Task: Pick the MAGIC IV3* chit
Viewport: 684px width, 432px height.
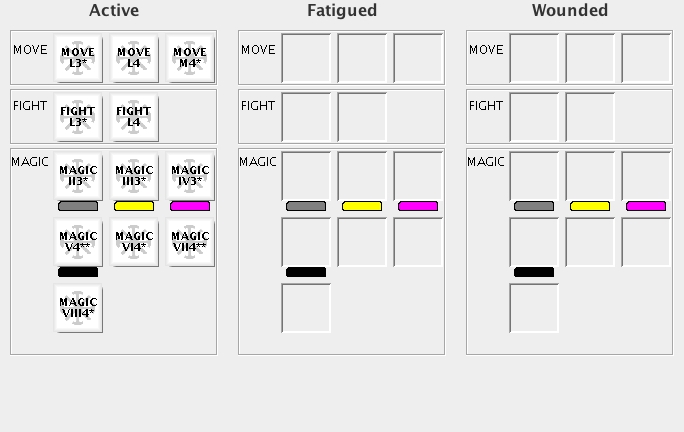Action: (x=190, y=176)
